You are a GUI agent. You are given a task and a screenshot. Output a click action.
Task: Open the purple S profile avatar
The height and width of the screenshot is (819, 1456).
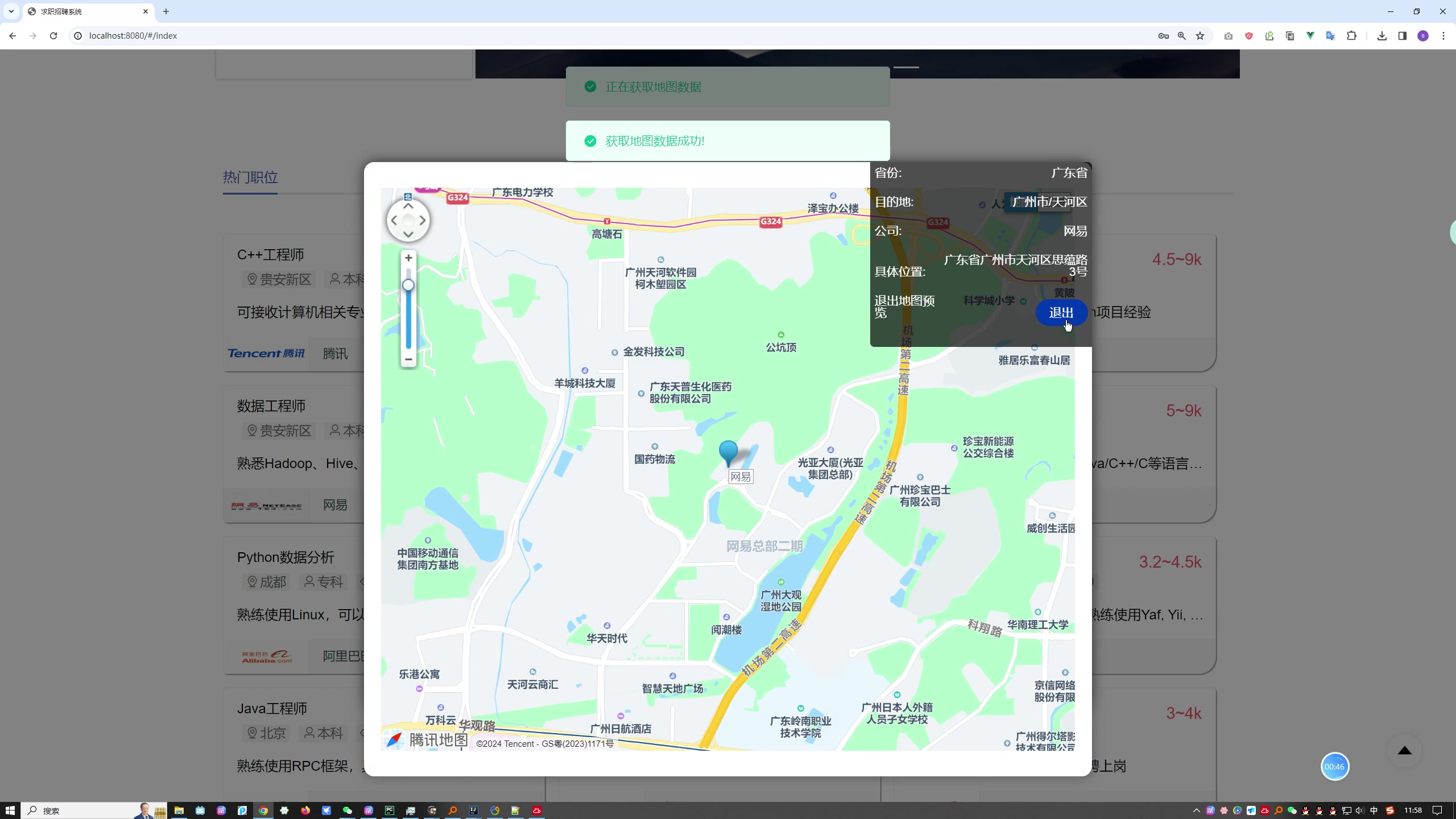click(1423, 36)
